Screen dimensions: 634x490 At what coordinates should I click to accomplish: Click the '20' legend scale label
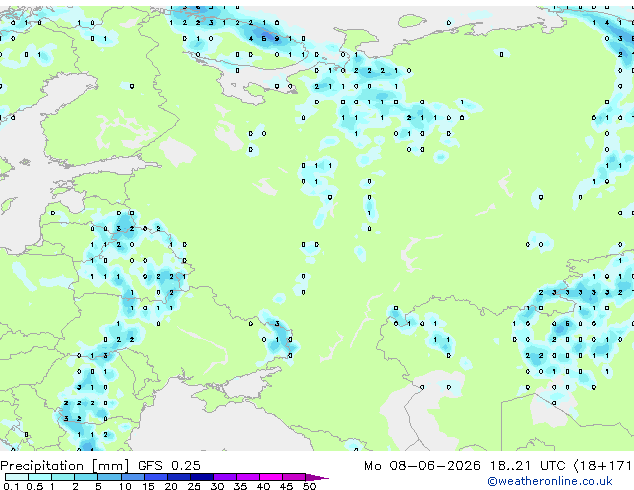tap(171, 486)
